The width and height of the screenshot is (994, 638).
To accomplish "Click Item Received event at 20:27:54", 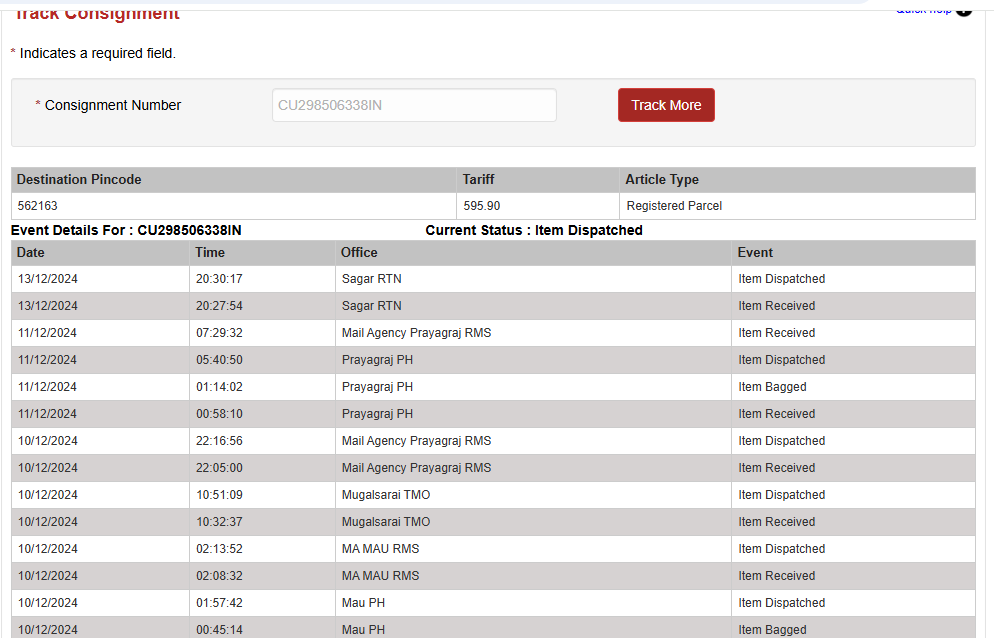I will pyautogui.click(x=777, y=306).
